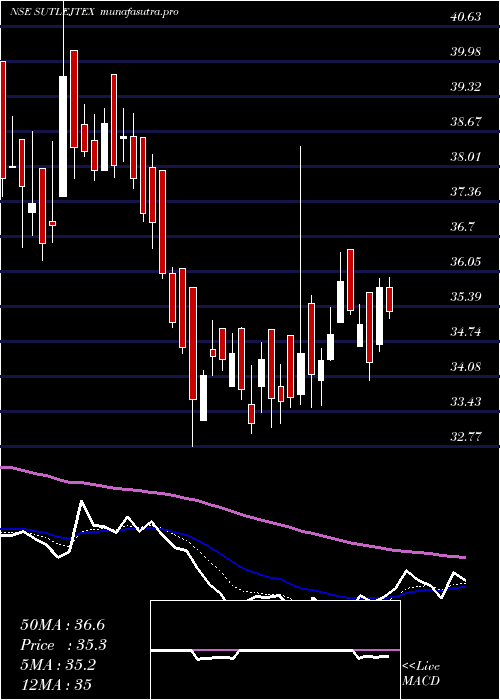Click the NSE SUTLEJTEX chart title

pos(52,12)
